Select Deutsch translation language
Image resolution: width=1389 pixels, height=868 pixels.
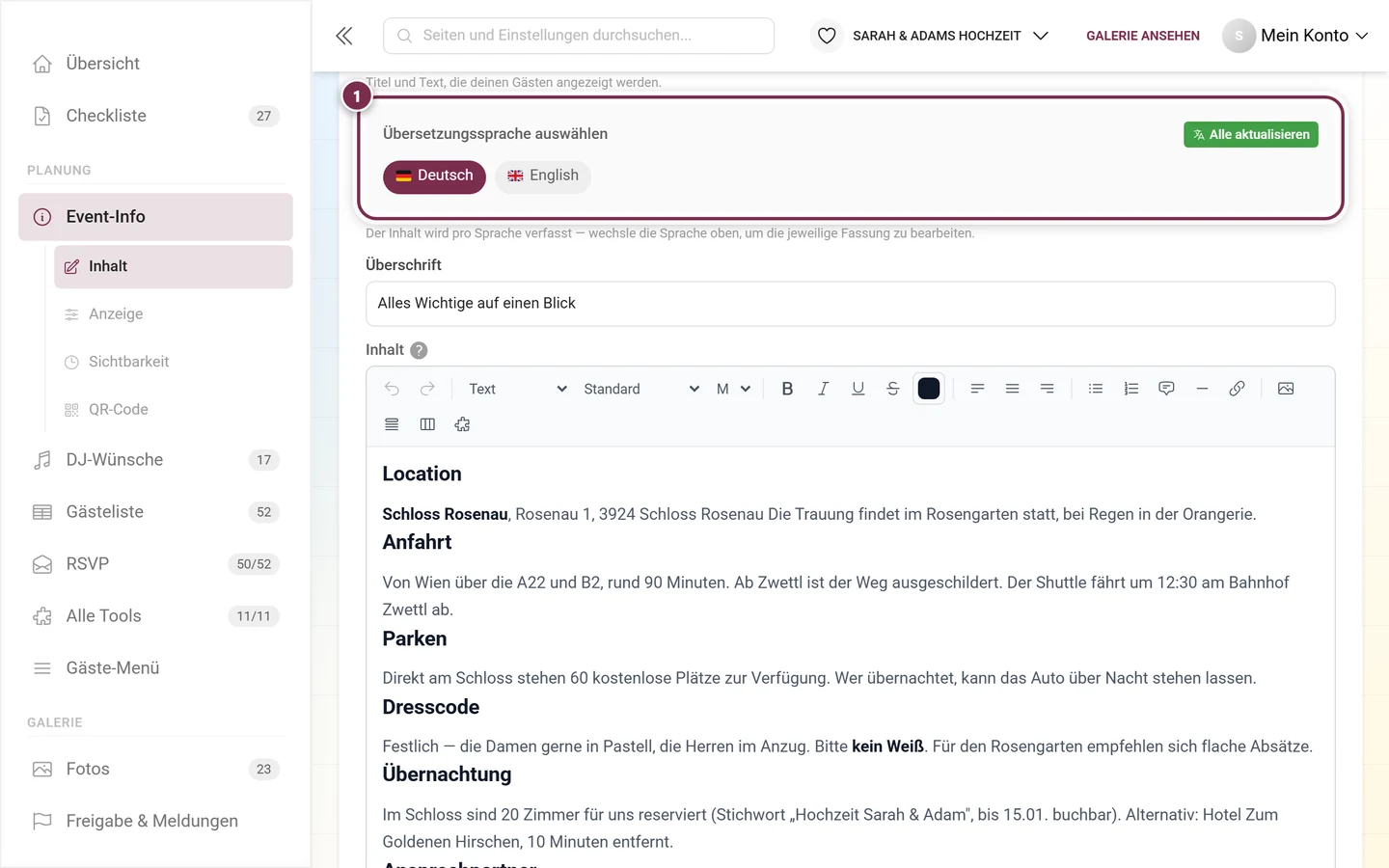tap(434, 176)
